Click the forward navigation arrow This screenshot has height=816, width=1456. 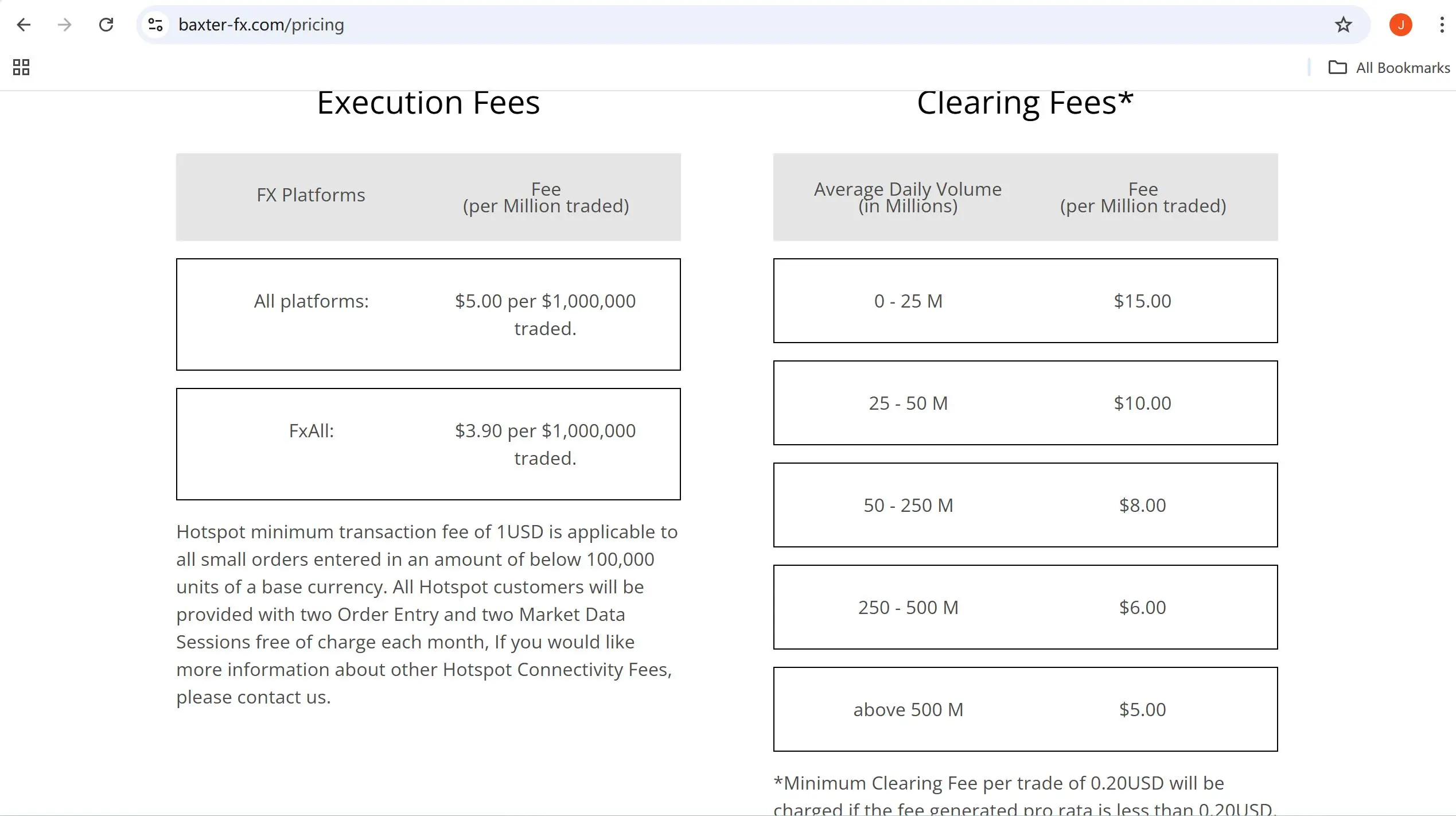point(65,25)
